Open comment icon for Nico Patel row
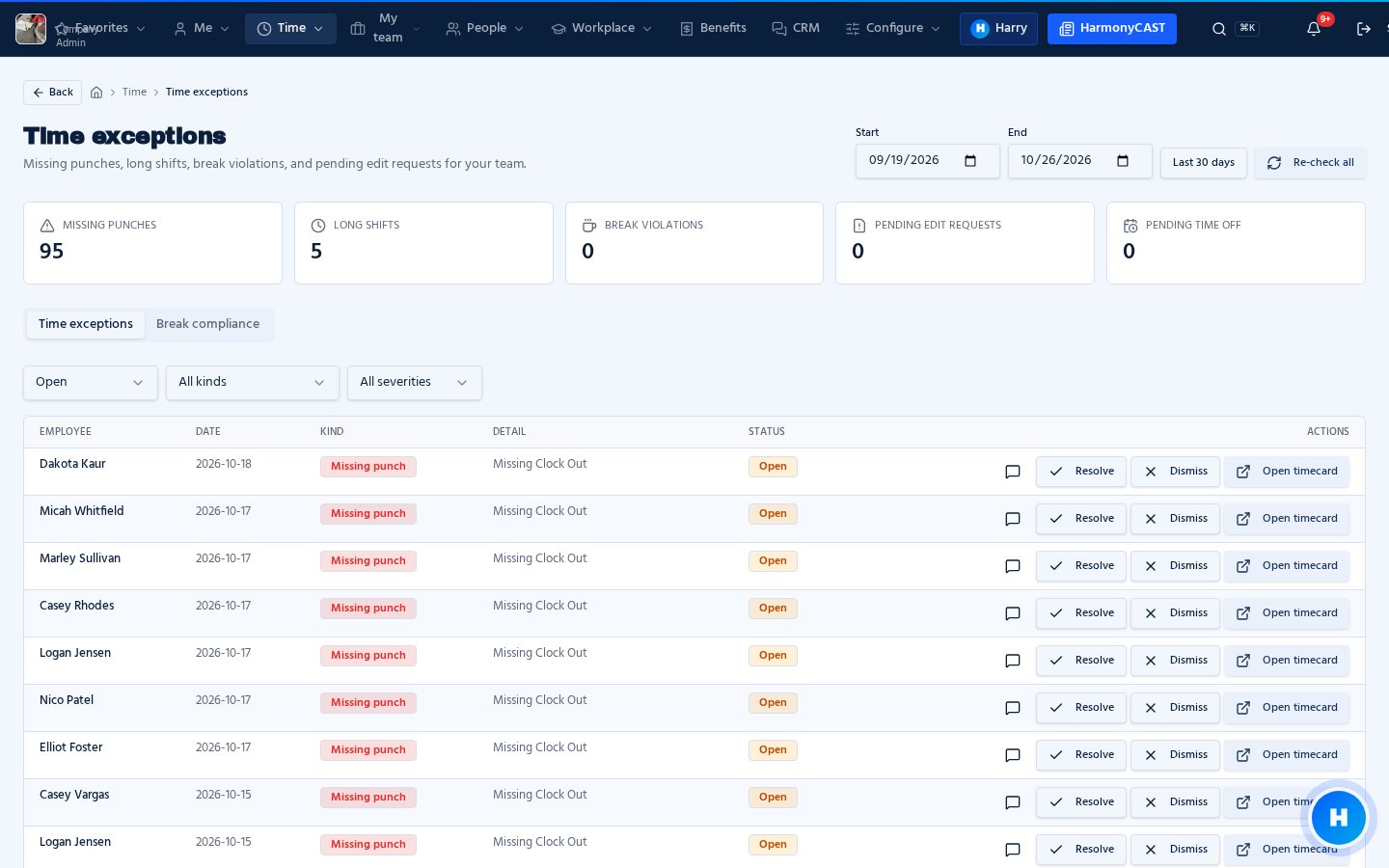 click(1013, 708)
